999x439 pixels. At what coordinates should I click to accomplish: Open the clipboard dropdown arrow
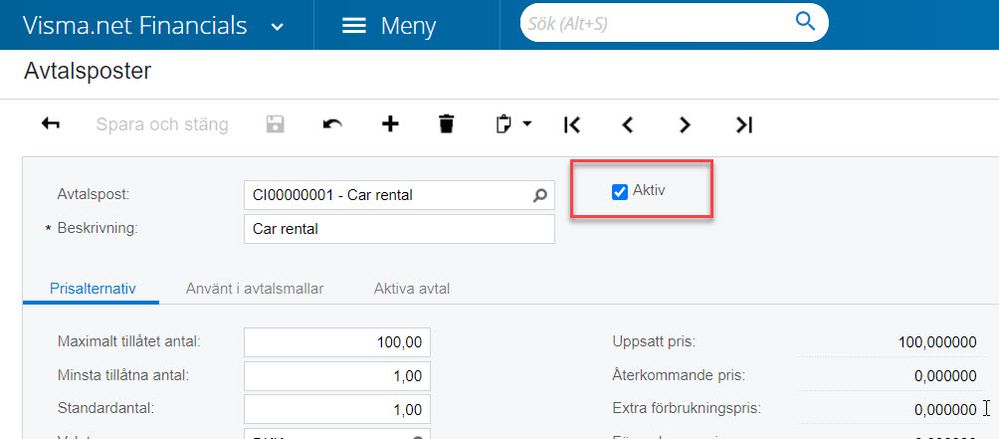(527, 124)
